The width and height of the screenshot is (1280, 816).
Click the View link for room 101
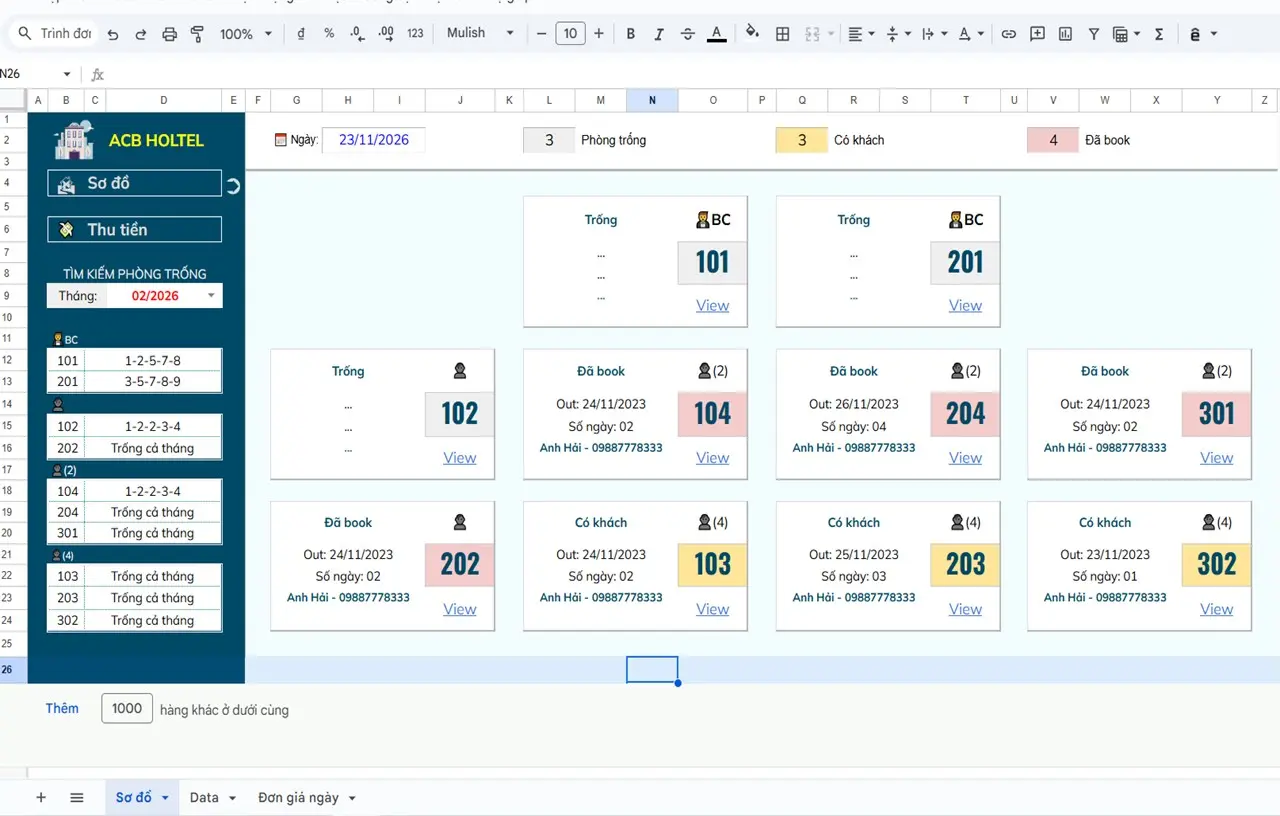click(x=712, y=306)
